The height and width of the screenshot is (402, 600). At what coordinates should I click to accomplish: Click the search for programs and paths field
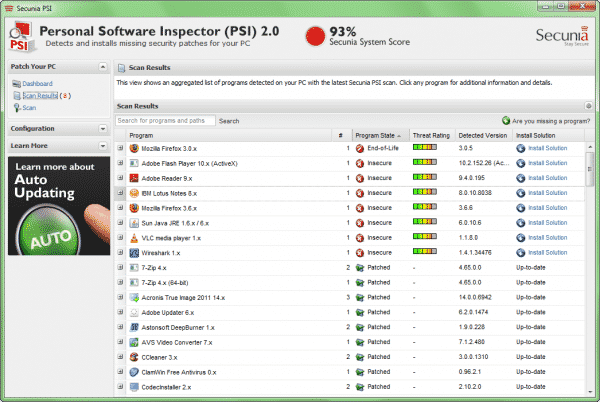pyautogui.click(x=164, y=121)
